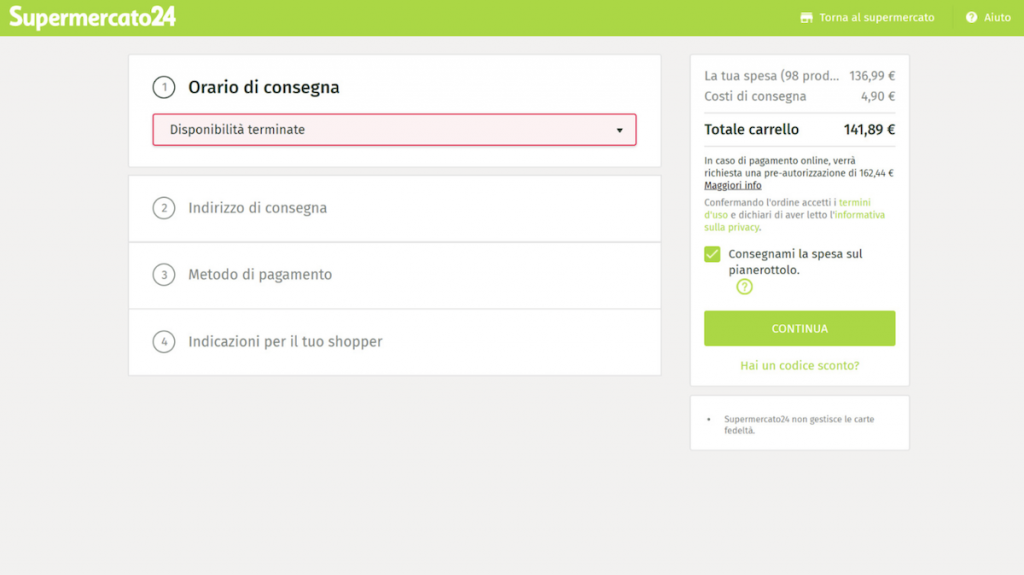
Task: Open the Aiuto menu item
Action: 997,18
